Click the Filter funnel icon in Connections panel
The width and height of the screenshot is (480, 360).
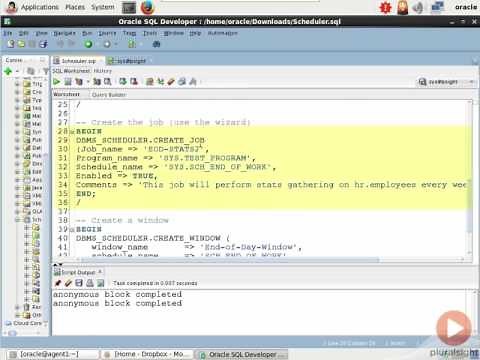(x=46, y=71)
